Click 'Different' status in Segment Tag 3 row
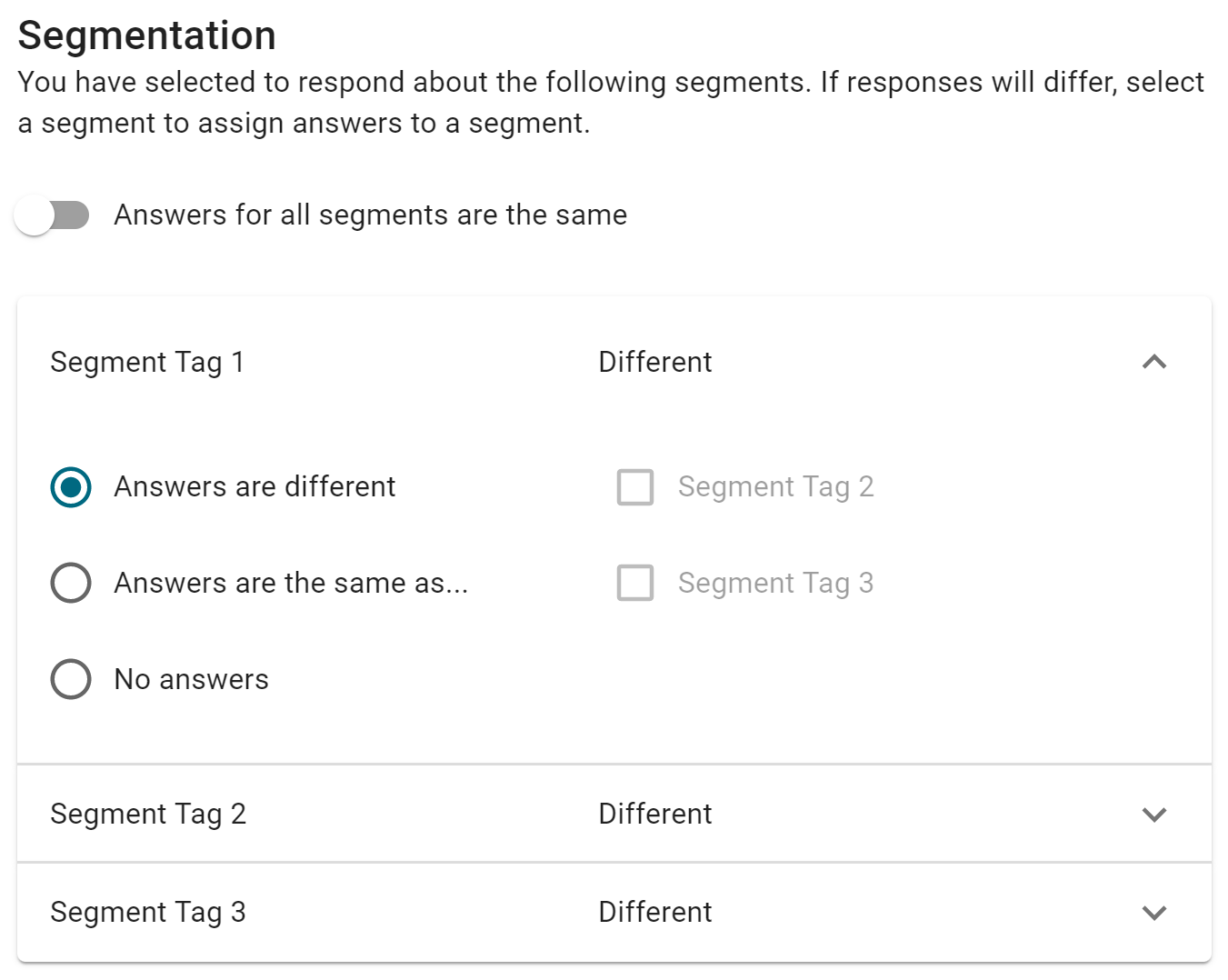 point(655,912)
